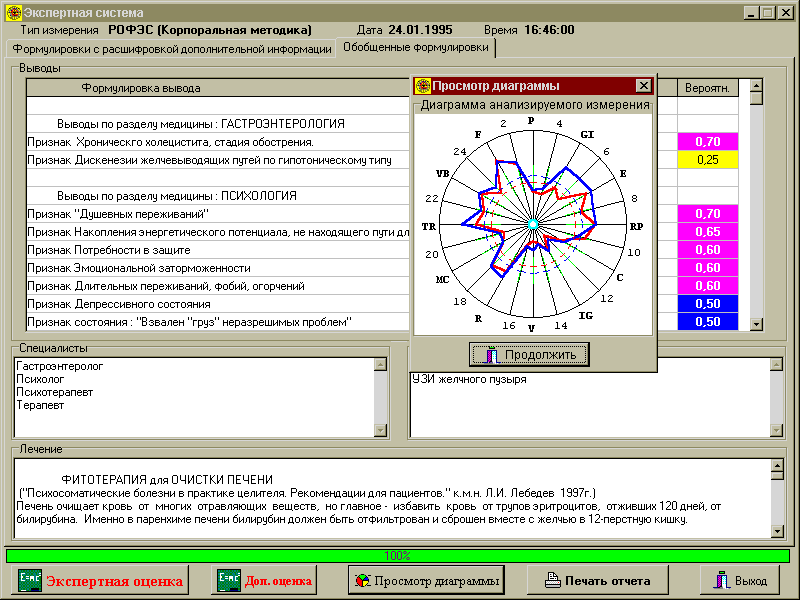Click the yellow 0,25 probability cell
The height and width of the screenshot is (600, 800).
pos(708,160)
